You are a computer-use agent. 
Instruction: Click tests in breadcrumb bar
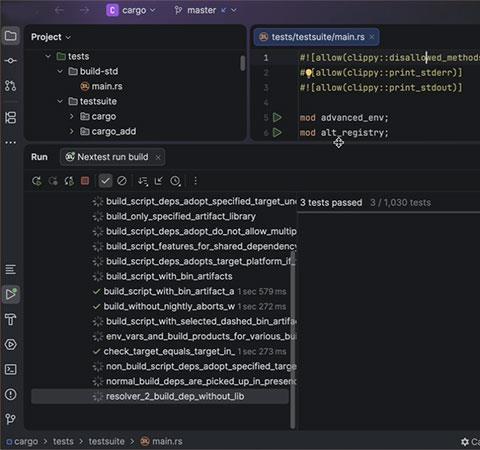[63, 442]
